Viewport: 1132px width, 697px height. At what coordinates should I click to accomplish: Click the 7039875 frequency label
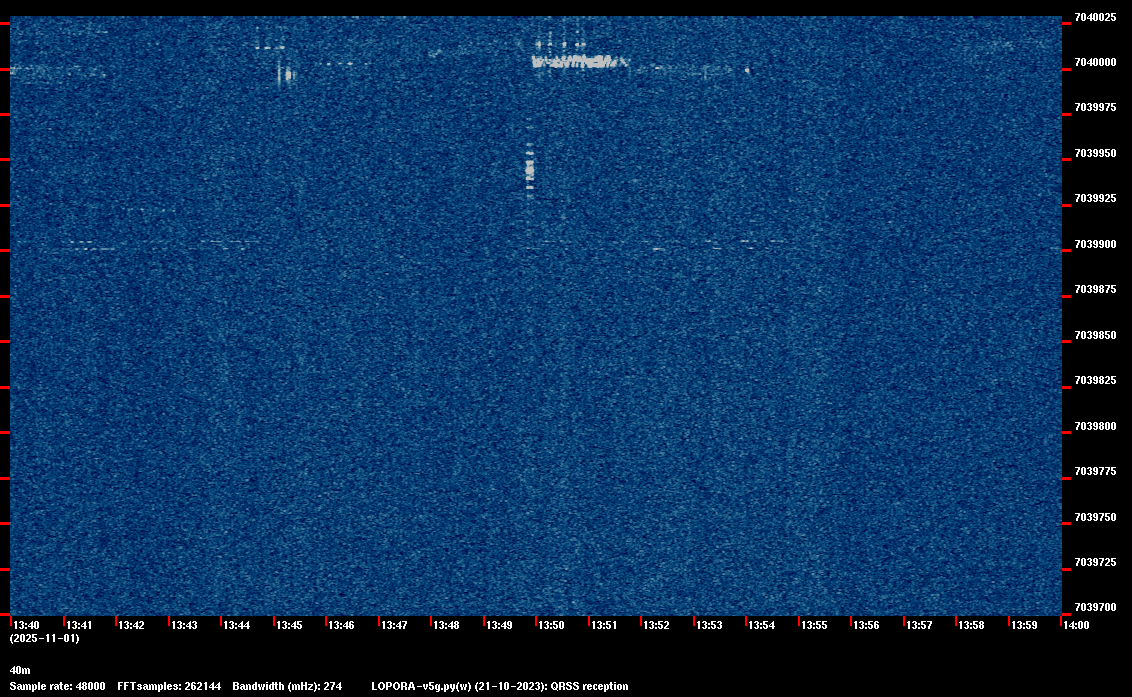(x=1095, y=290)
